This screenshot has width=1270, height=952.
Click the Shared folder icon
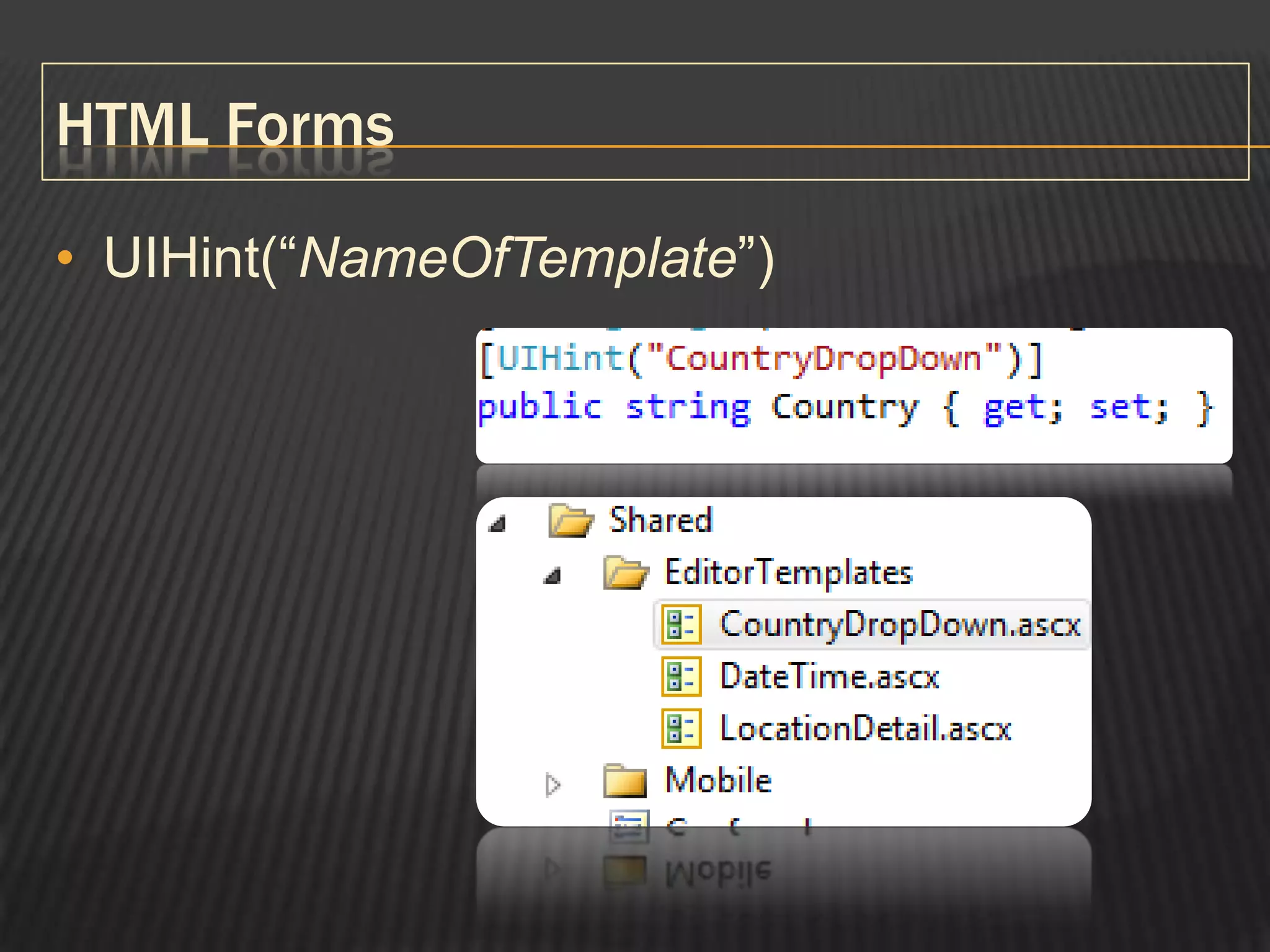(x=570, y=520)
